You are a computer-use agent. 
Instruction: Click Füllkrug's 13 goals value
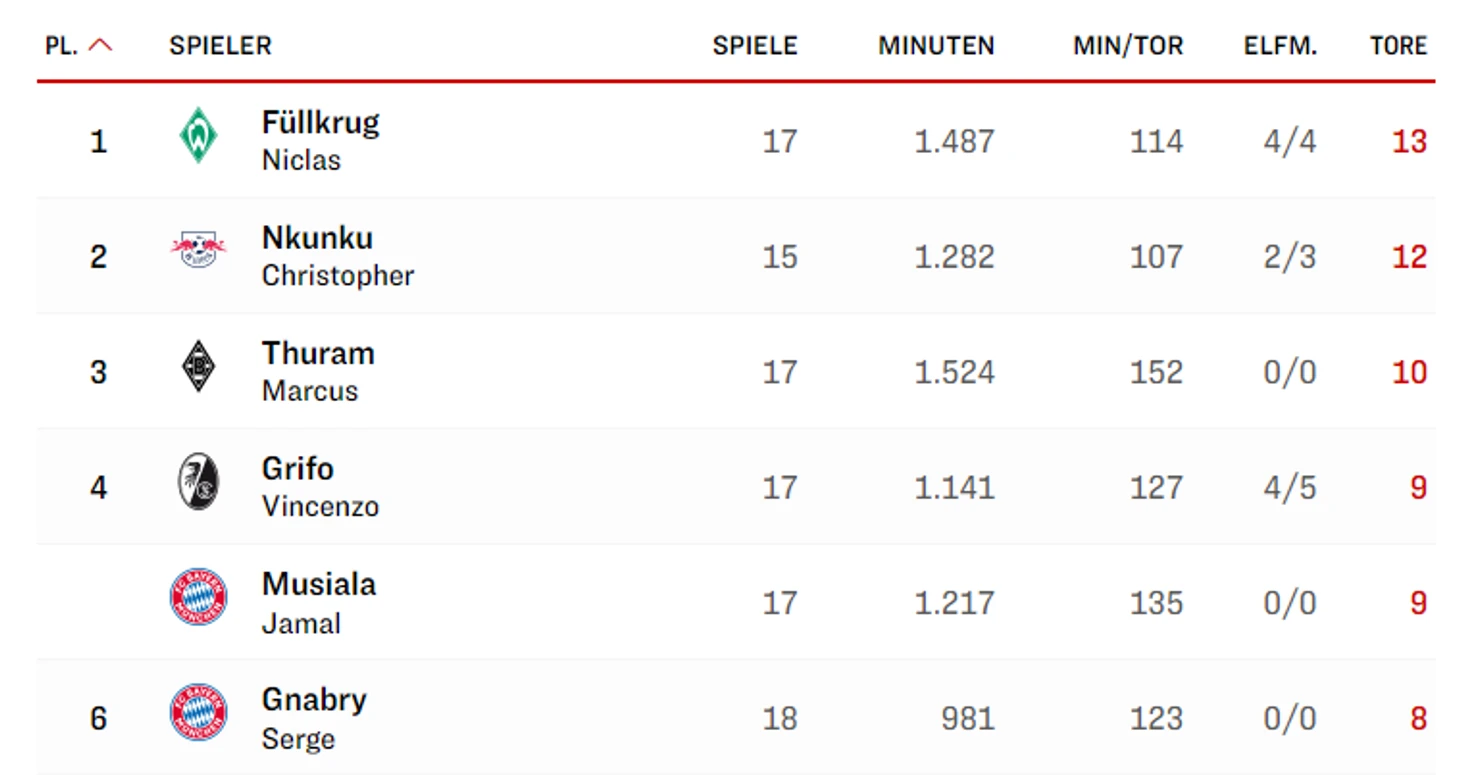(1409, 141)
